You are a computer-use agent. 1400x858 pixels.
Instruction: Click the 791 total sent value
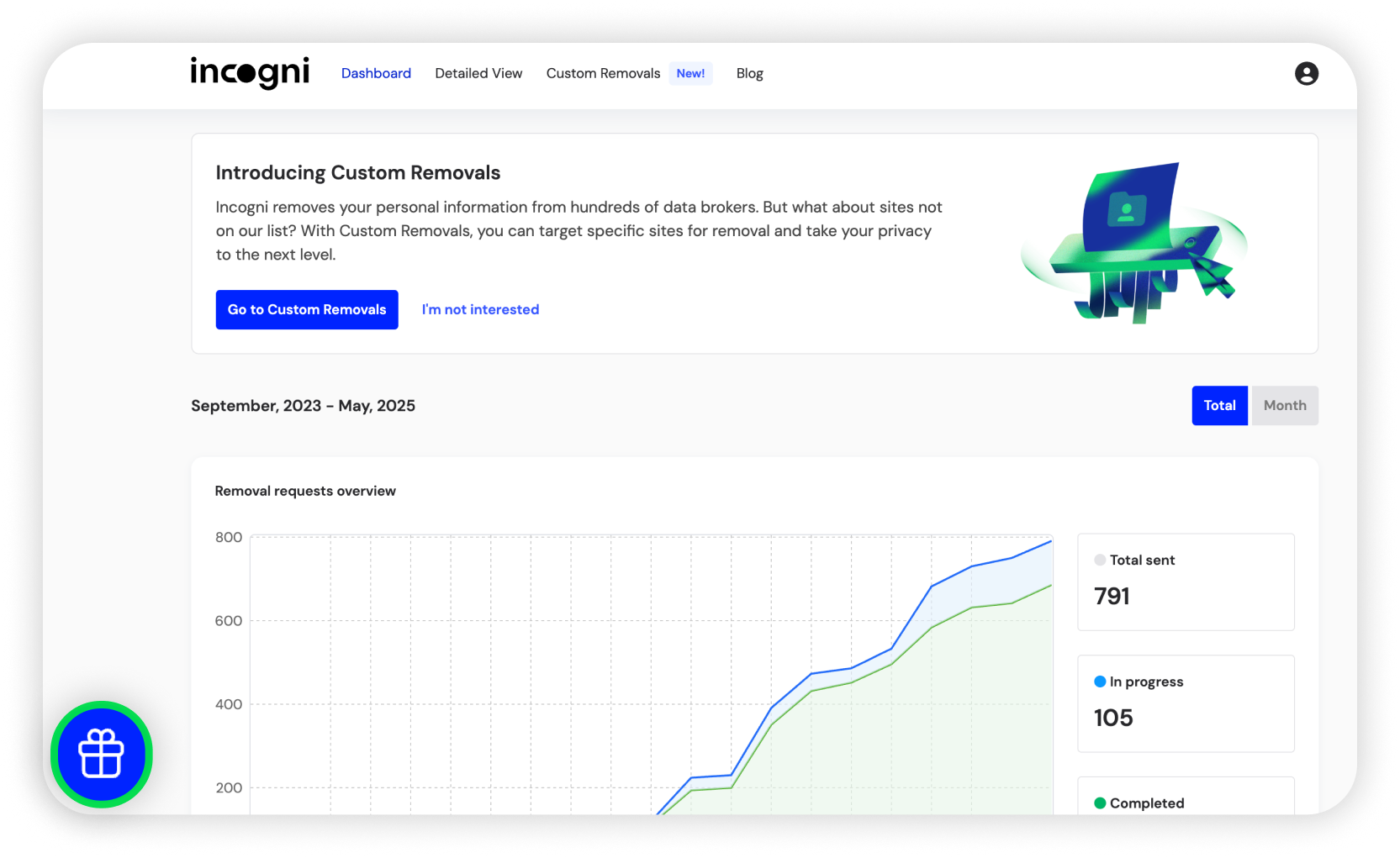coord(1112,596)
